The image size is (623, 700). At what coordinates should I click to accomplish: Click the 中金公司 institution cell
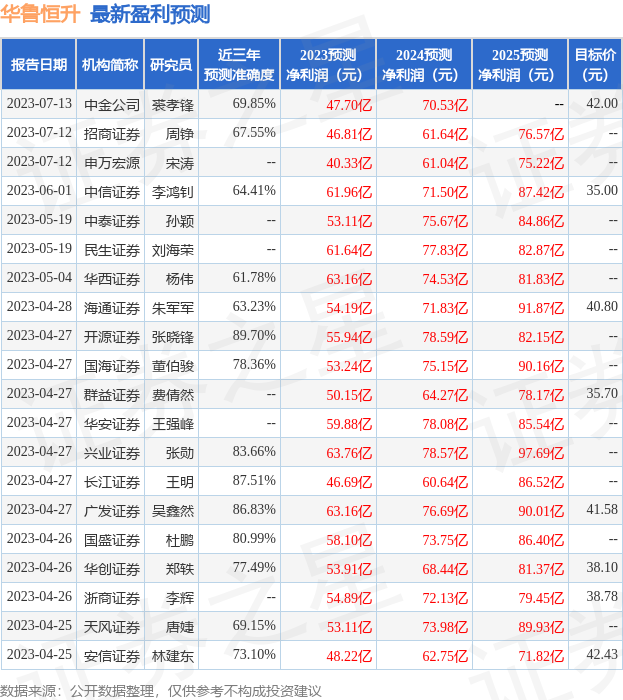[x=112, y=105]
